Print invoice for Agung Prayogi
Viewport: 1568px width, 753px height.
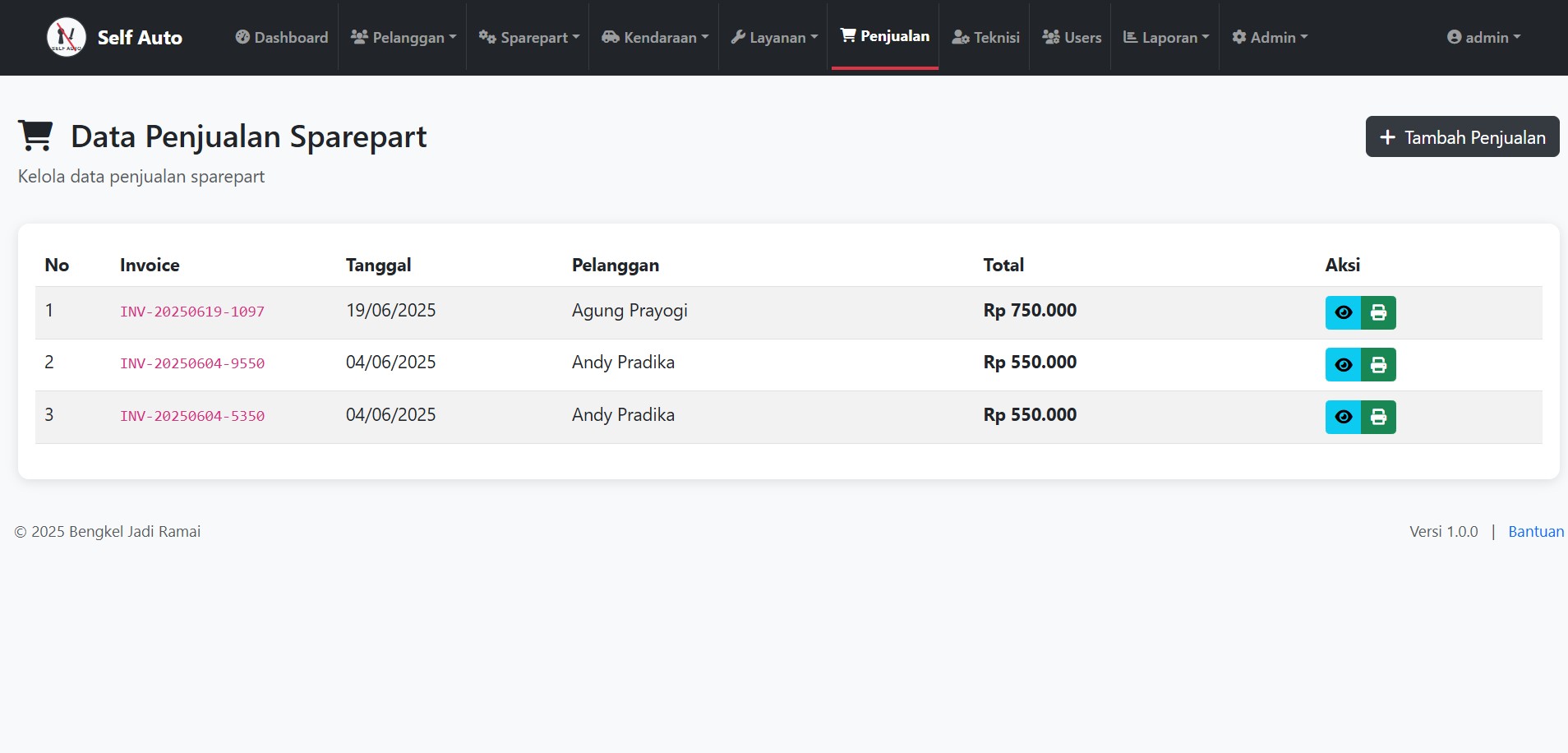point(1378,312)
